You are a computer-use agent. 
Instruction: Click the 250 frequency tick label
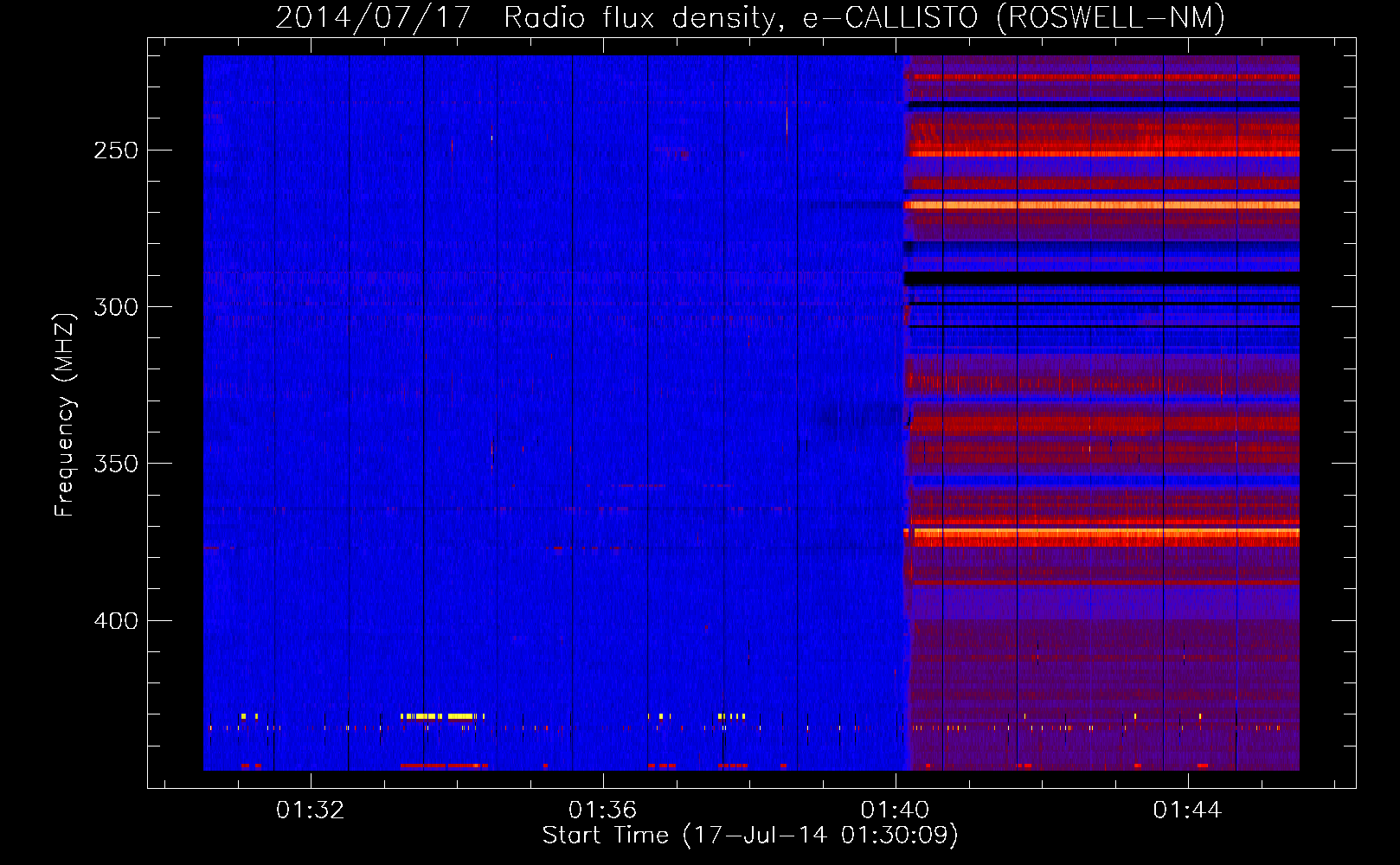point(116,151)
